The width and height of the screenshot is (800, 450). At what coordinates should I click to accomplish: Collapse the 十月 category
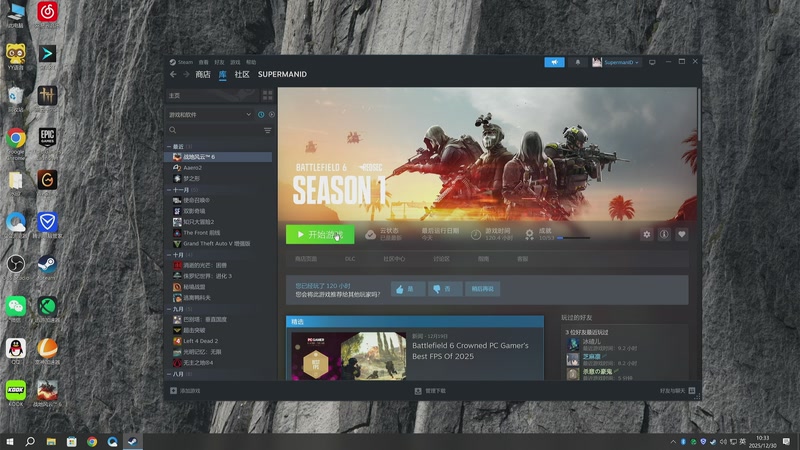pos(169,255)
